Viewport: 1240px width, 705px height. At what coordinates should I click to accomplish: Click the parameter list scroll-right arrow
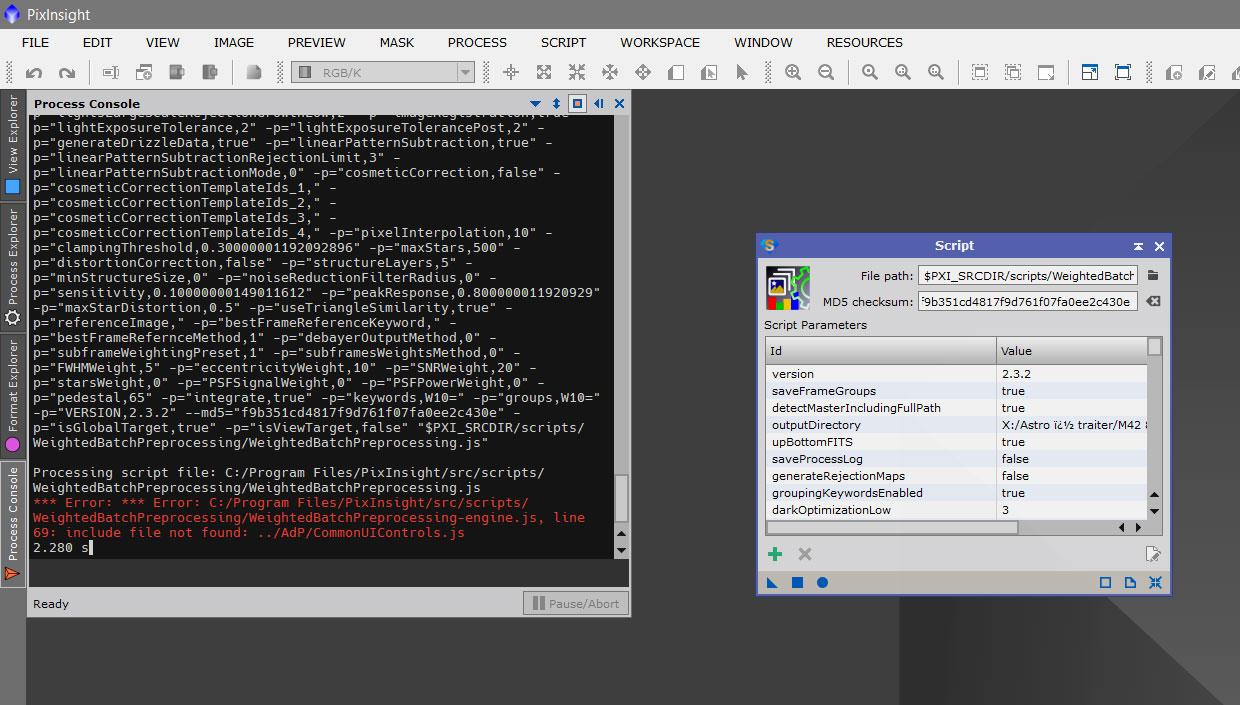tap(1138, 527)
